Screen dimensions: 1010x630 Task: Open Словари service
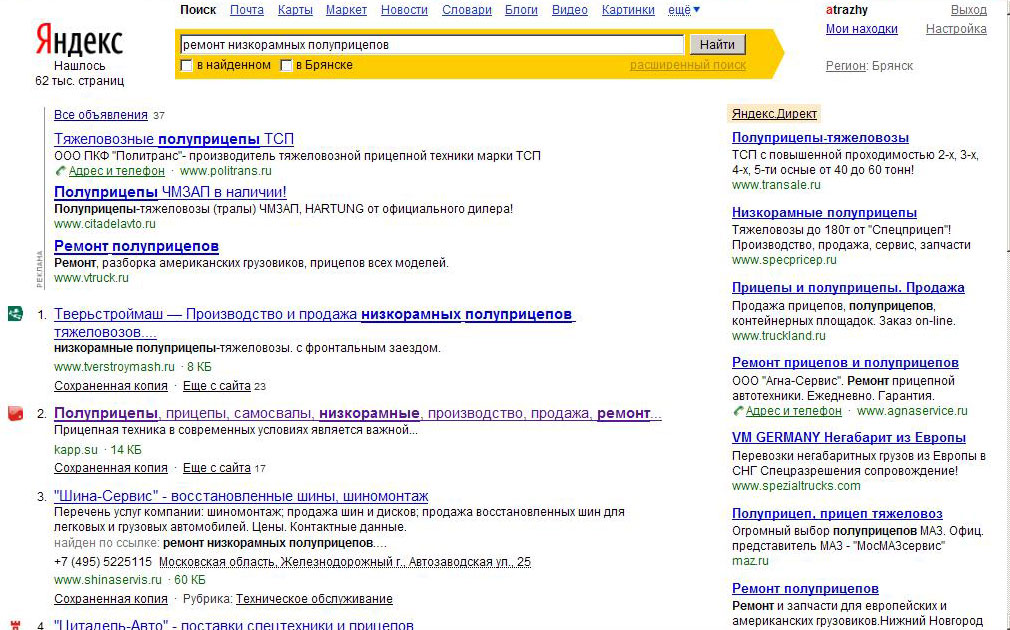(x=467, y=10)
